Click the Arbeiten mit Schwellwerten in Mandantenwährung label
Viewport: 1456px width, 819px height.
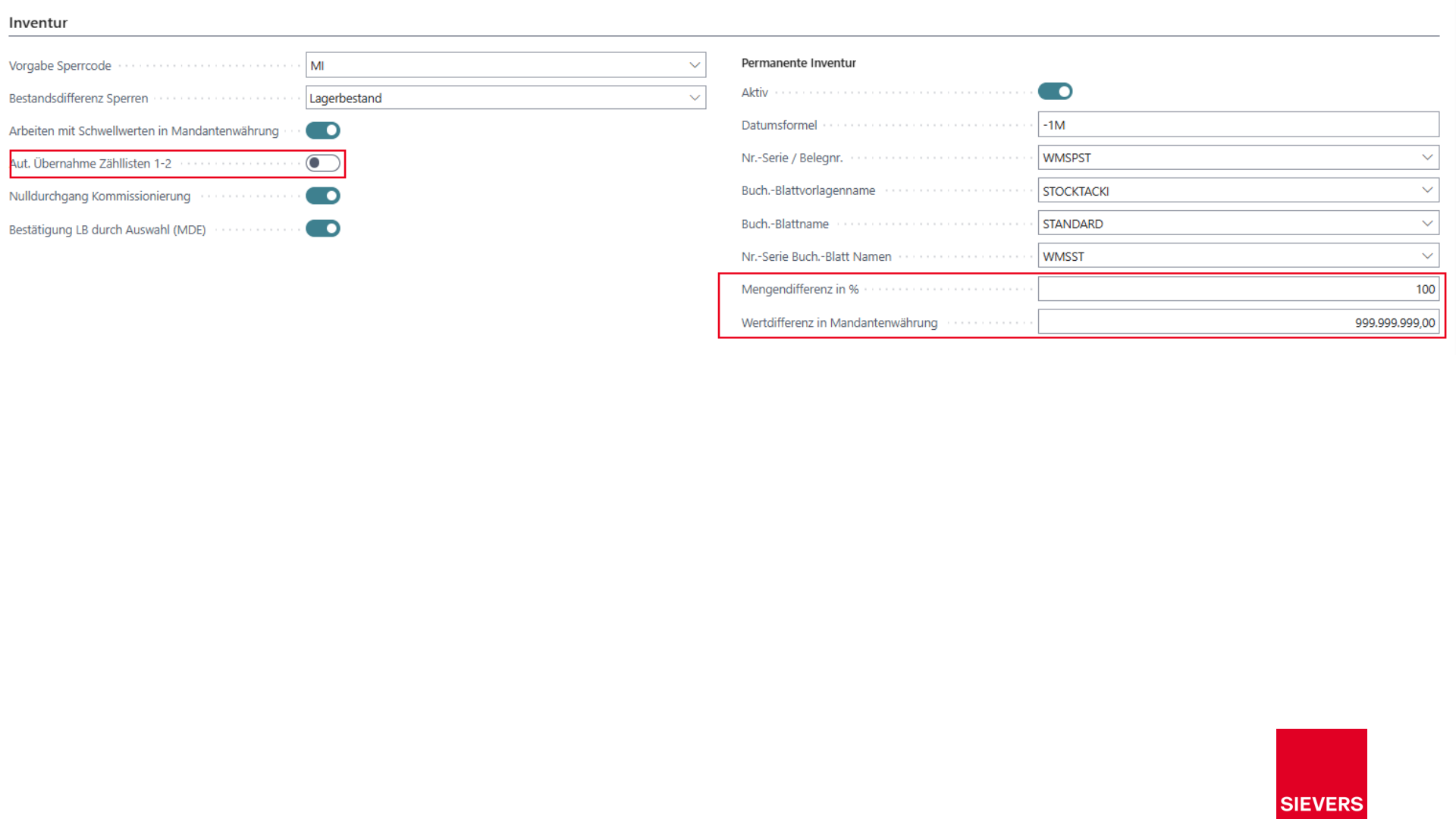(x=143, y=131)
